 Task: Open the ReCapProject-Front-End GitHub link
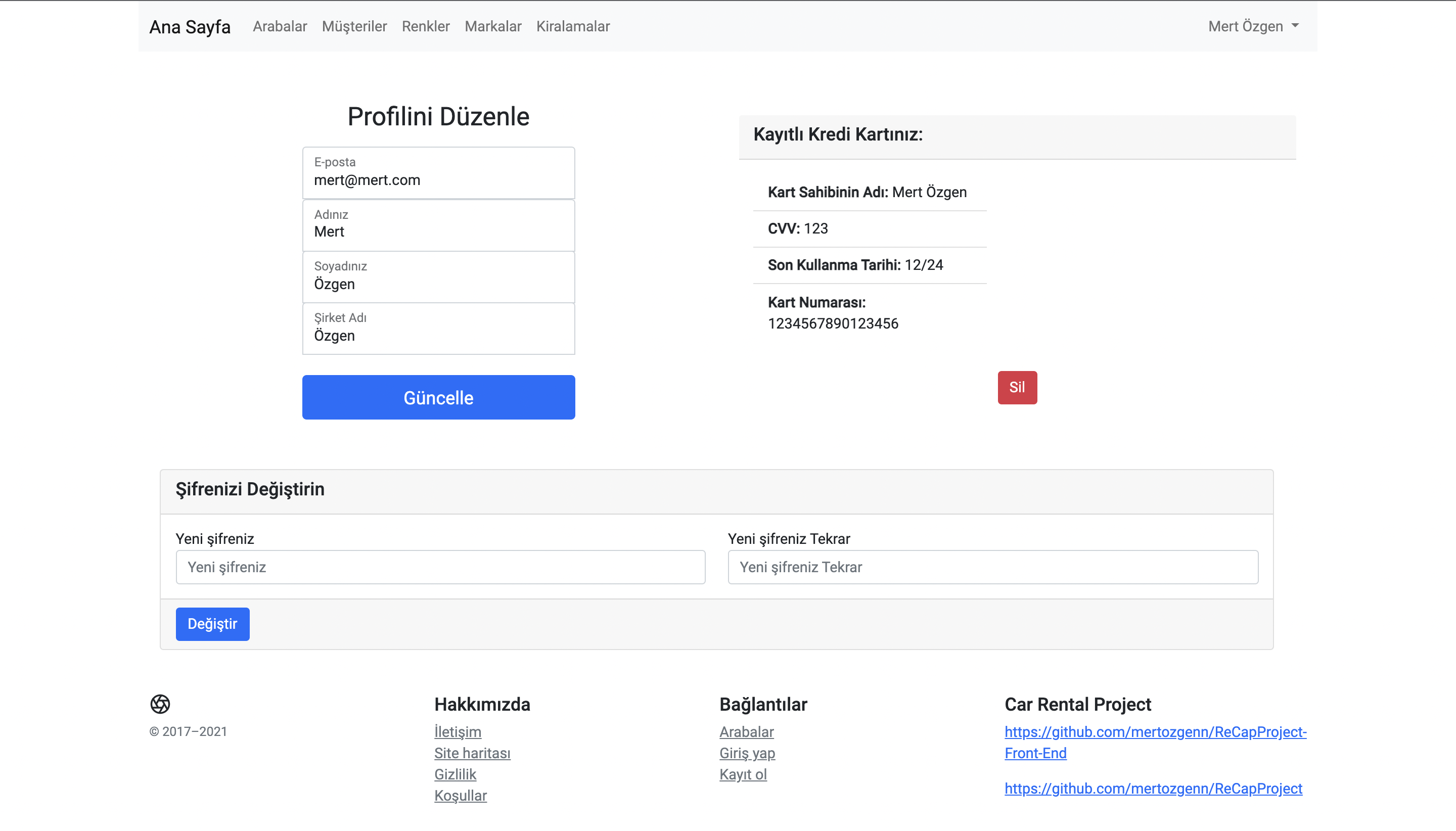click(1155, 742)
